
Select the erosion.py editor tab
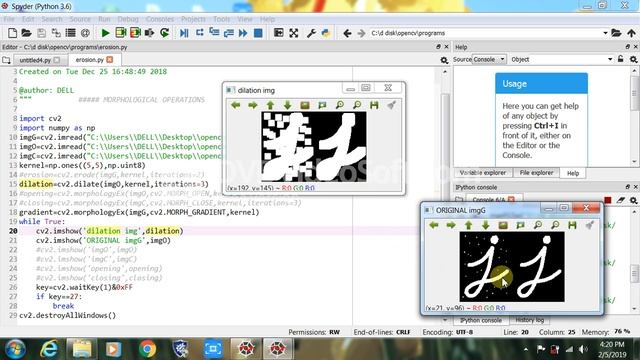90,60
